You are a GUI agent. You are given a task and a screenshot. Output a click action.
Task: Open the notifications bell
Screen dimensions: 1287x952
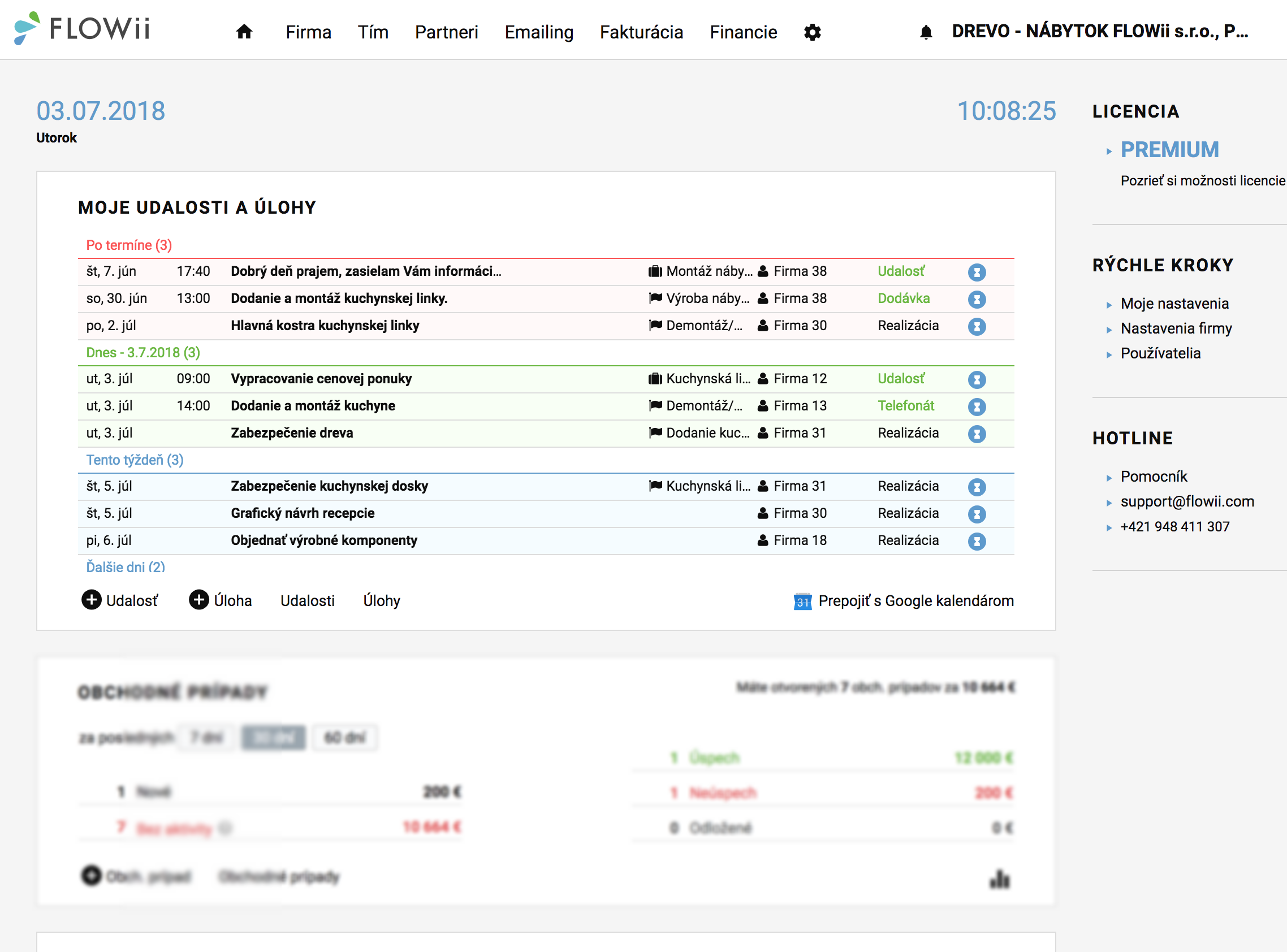[926, 32]
